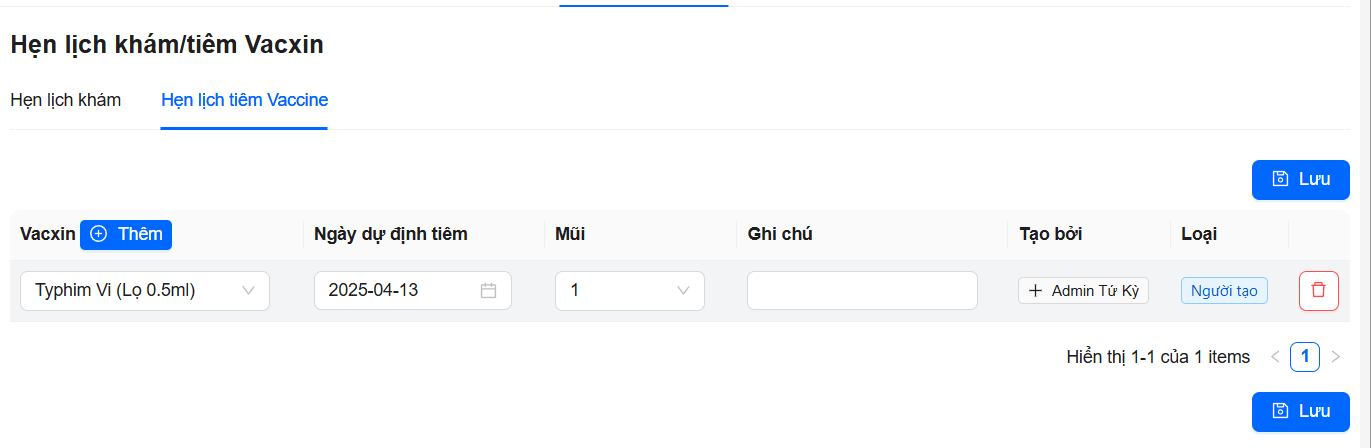Screen dimensions: 1371x448
Task: Open the Mũi dose number dropdown
Action: pyautogui.click(x=630, y=291)
